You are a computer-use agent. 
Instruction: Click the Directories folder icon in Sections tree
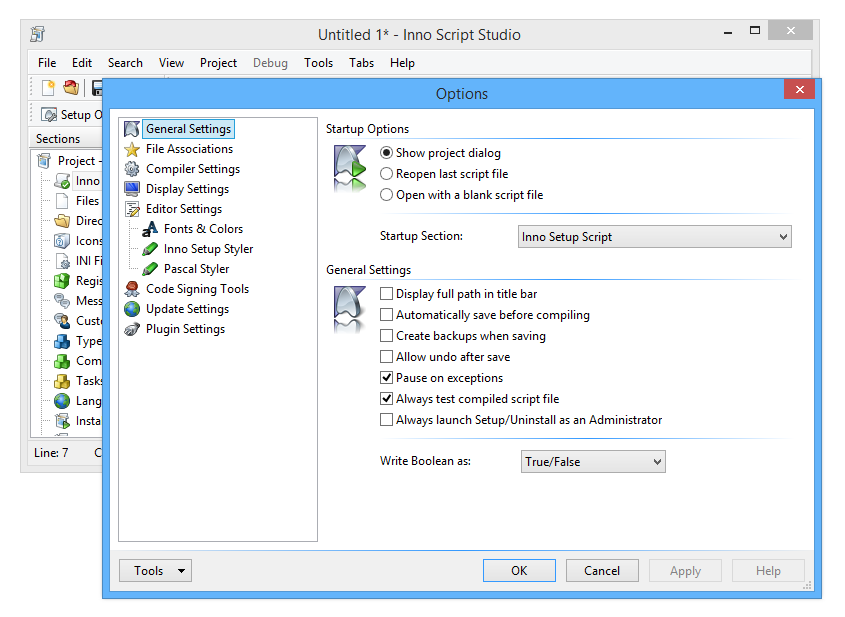click(x=62, y=221)
